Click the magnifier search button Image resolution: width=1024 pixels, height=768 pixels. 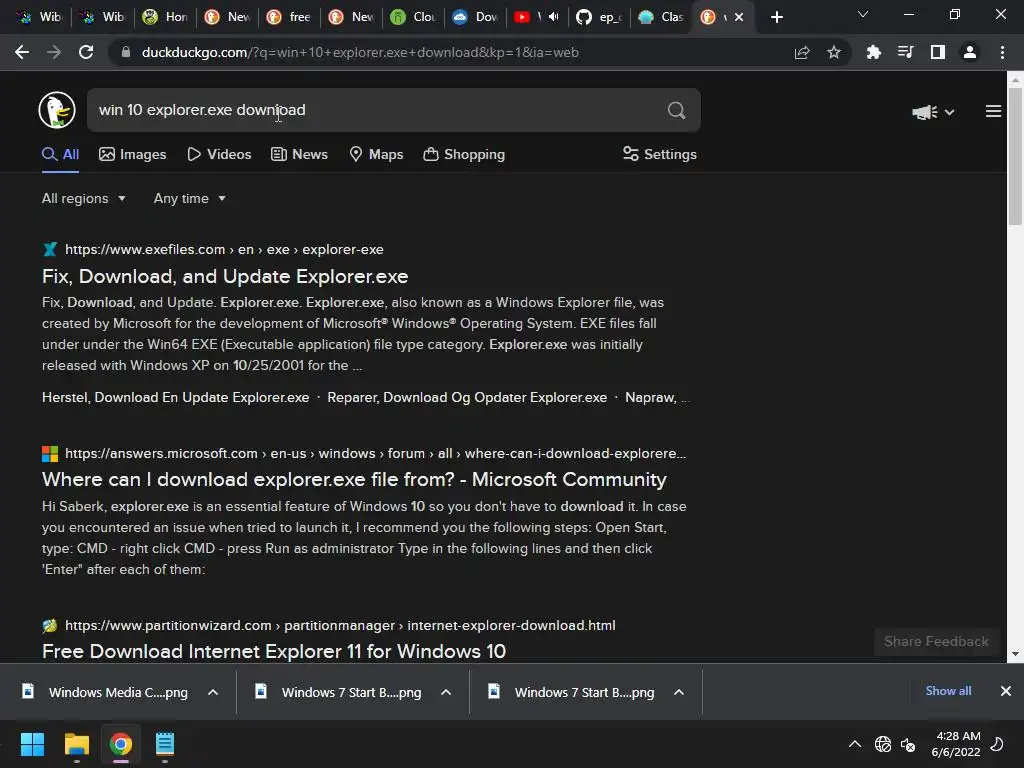coord(677,110)
